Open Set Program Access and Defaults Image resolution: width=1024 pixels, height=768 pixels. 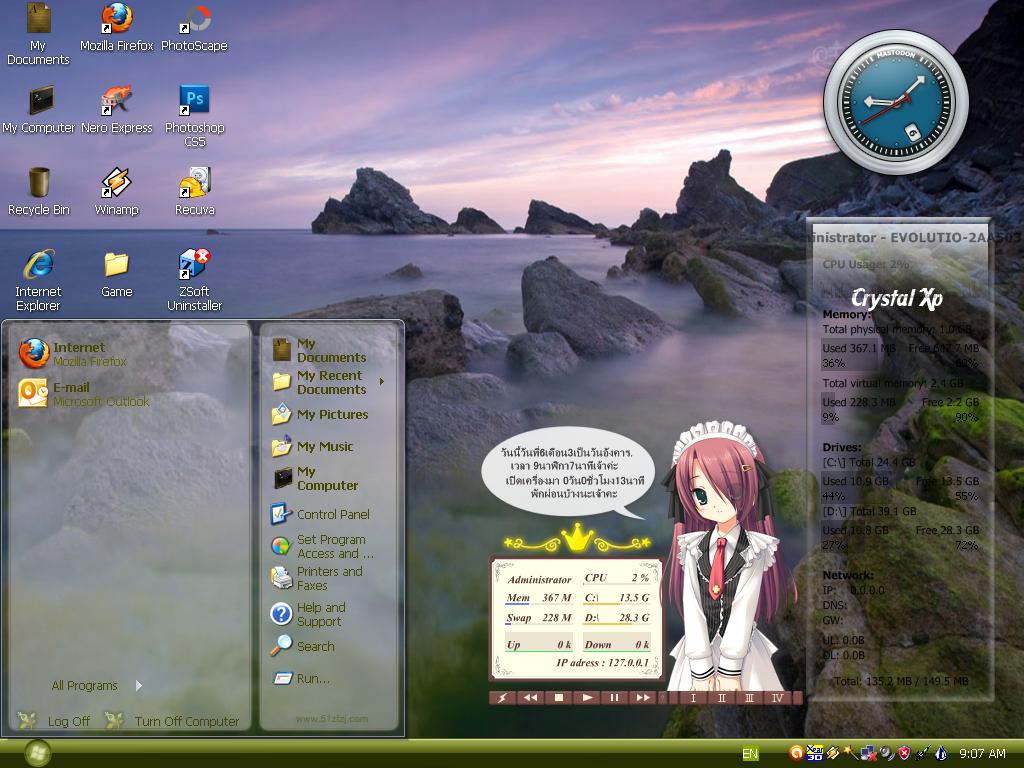tap(323, 546)
